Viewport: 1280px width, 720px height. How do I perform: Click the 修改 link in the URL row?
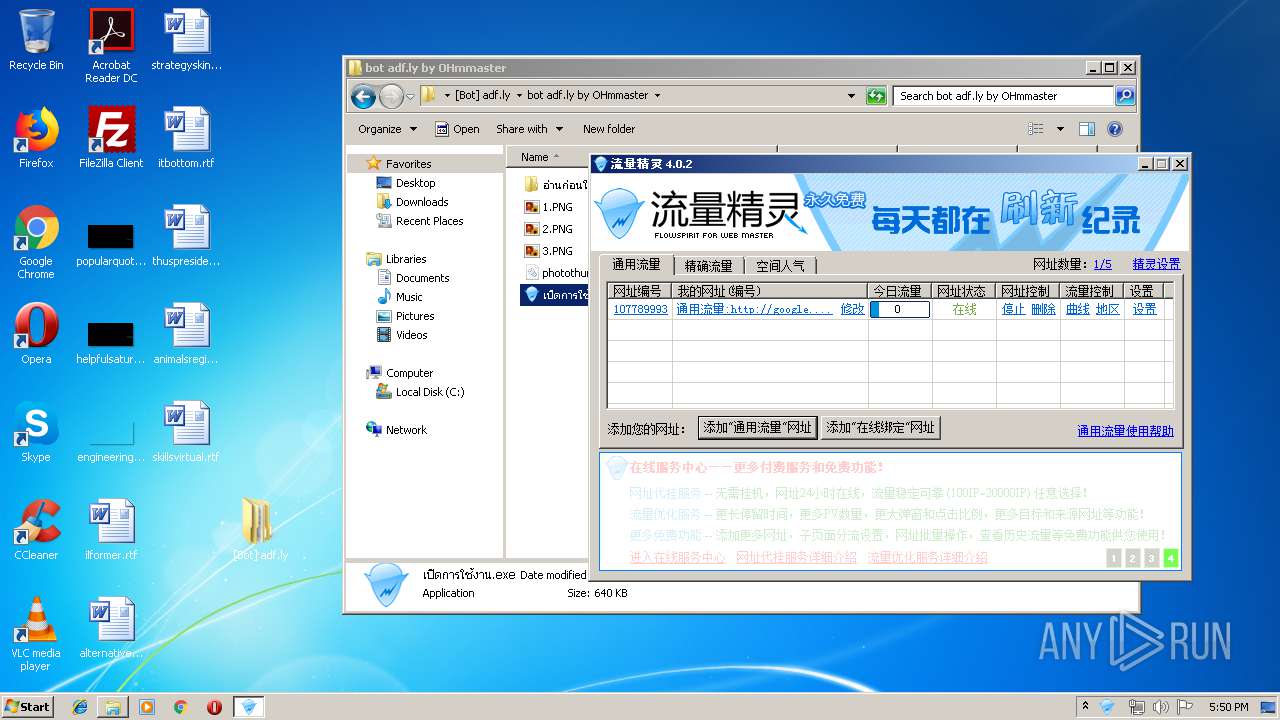click(852, 309)
